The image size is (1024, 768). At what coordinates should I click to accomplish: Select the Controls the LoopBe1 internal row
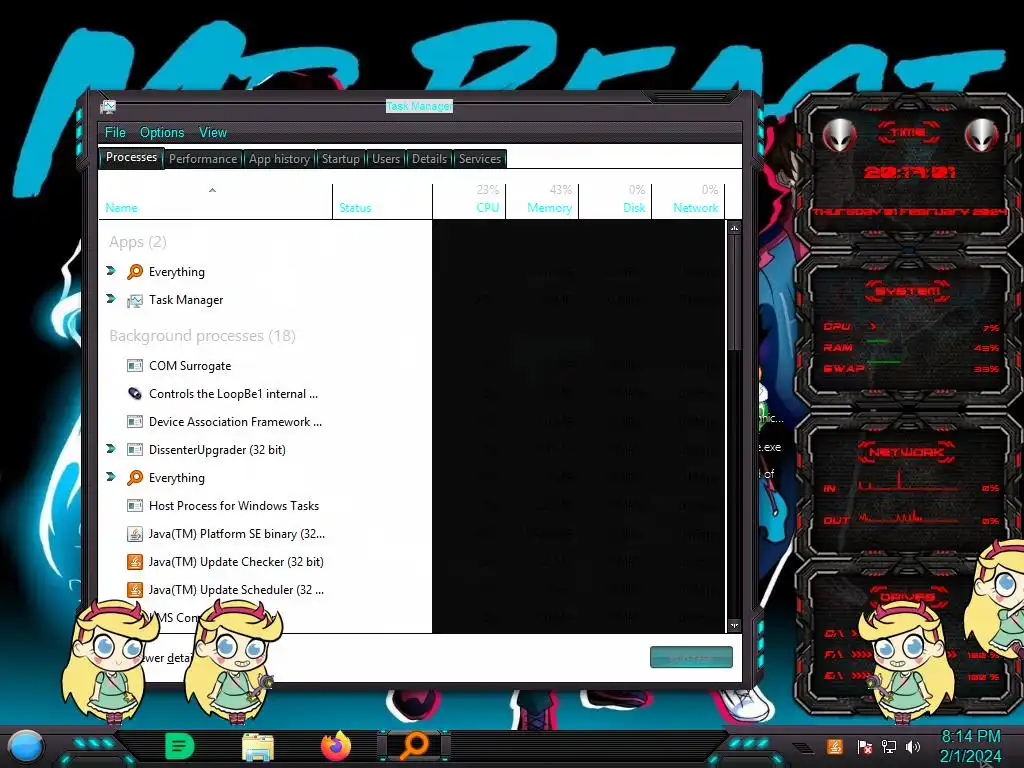click(412, 394)
